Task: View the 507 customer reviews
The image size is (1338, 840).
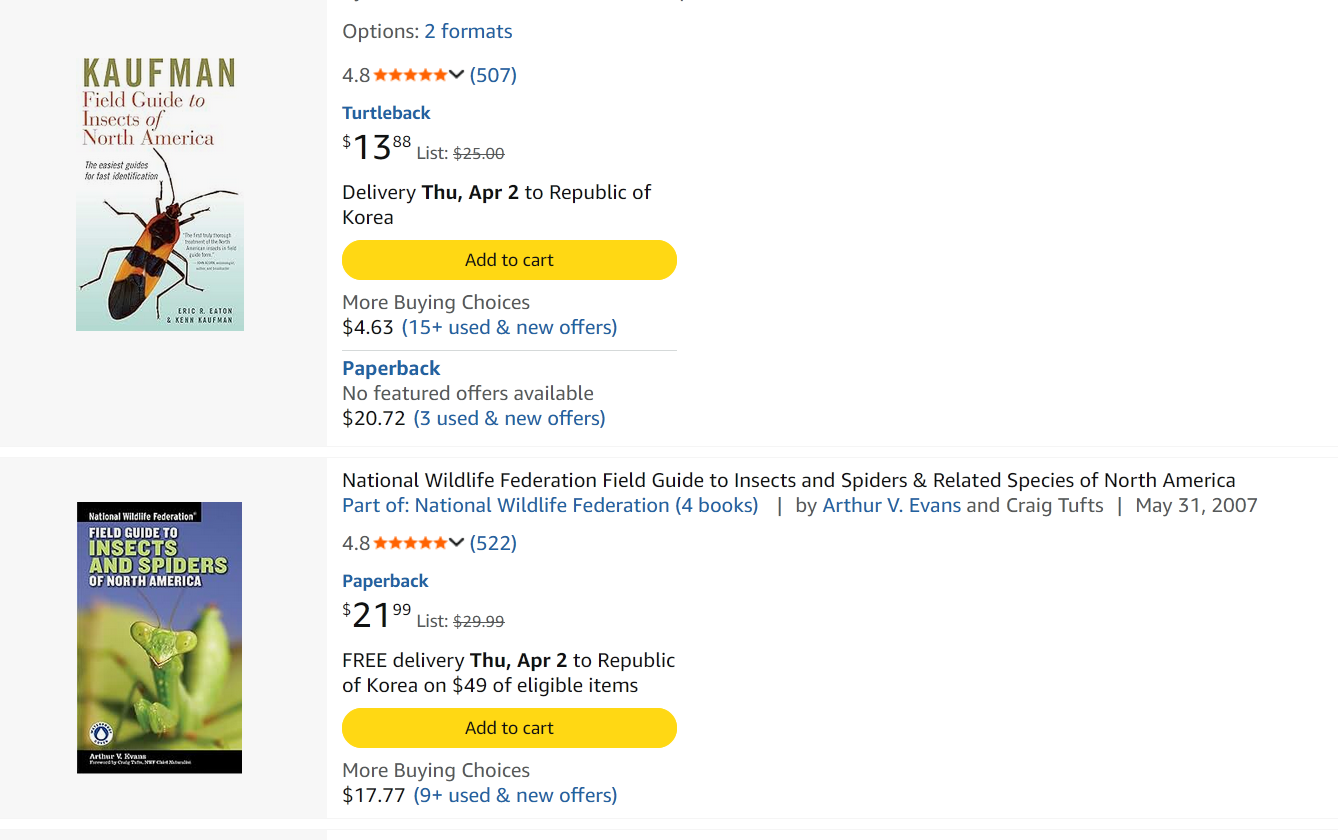Action: [493, 75]
